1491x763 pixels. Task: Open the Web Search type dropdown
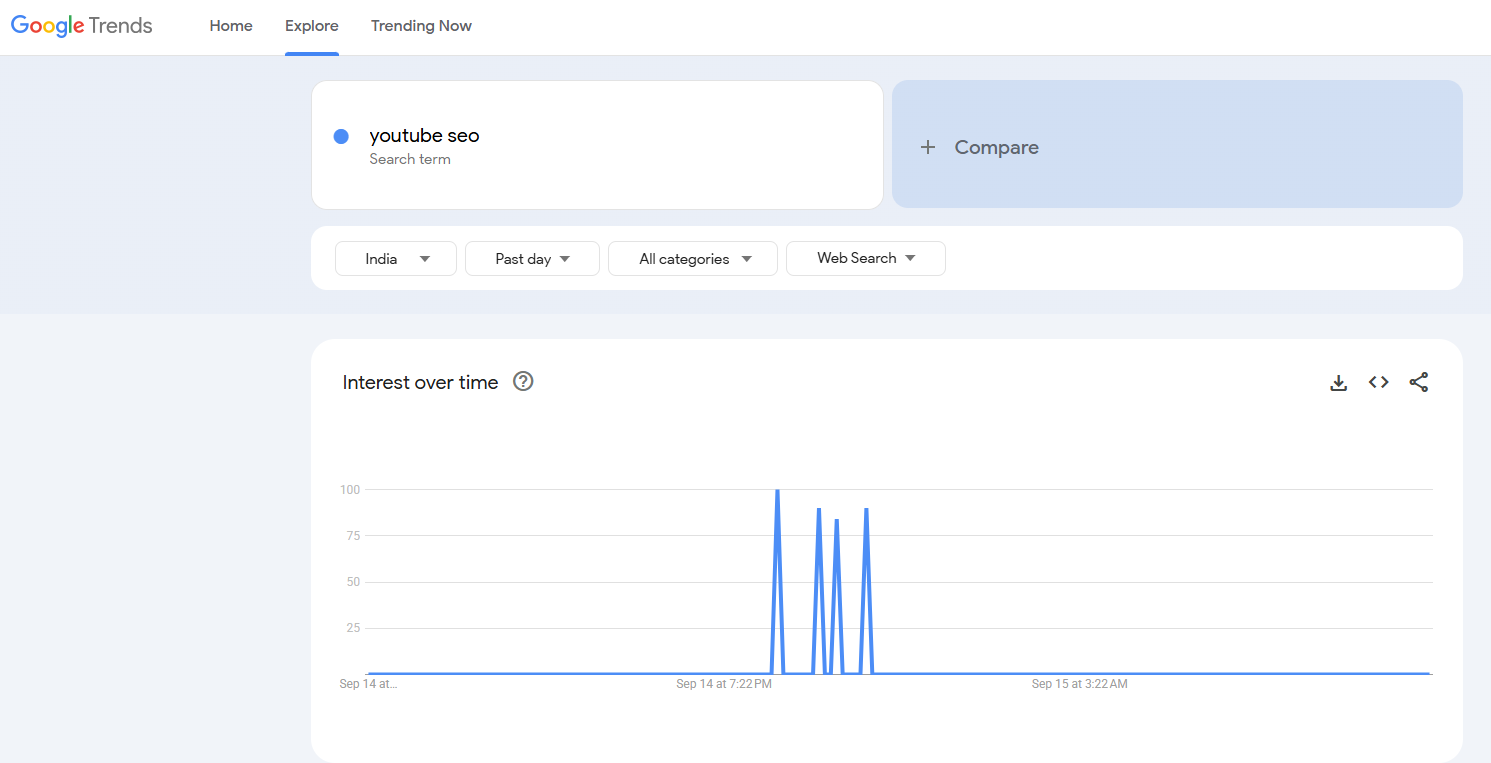[866, 258]
